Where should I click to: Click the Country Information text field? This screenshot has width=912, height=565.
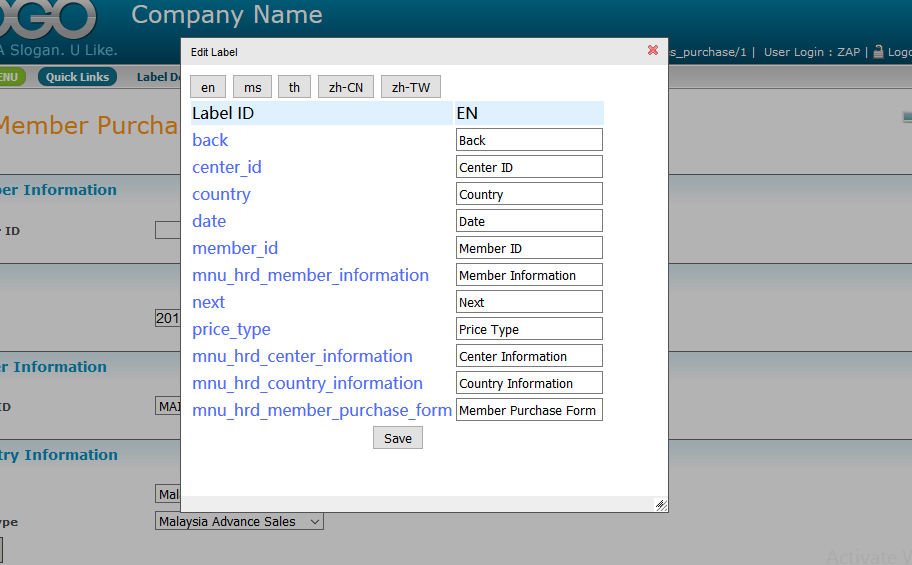point(529,383)
